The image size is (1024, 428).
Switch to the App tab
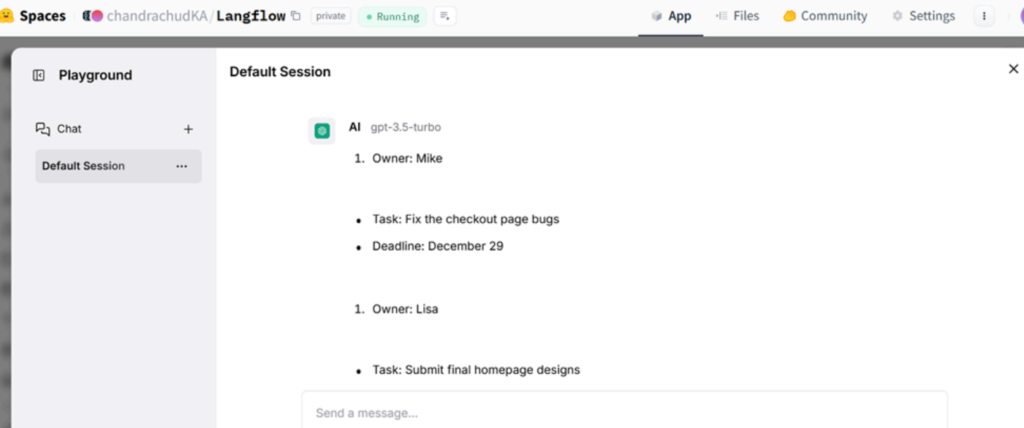coord(671,16)
